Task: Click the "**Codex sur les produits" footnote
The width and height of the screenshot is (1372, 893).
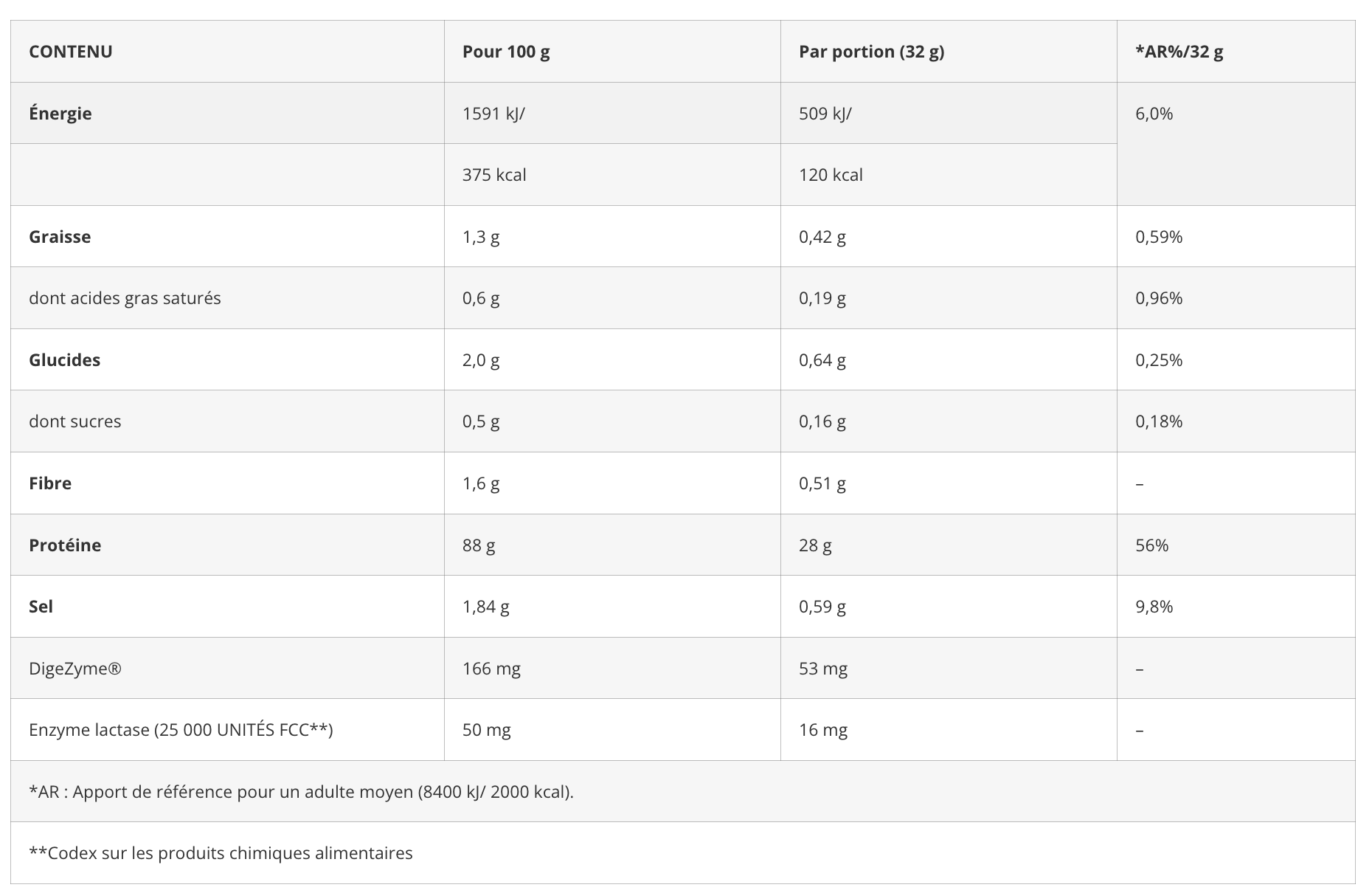Action: pyautogui.click(x=221, y=853)
